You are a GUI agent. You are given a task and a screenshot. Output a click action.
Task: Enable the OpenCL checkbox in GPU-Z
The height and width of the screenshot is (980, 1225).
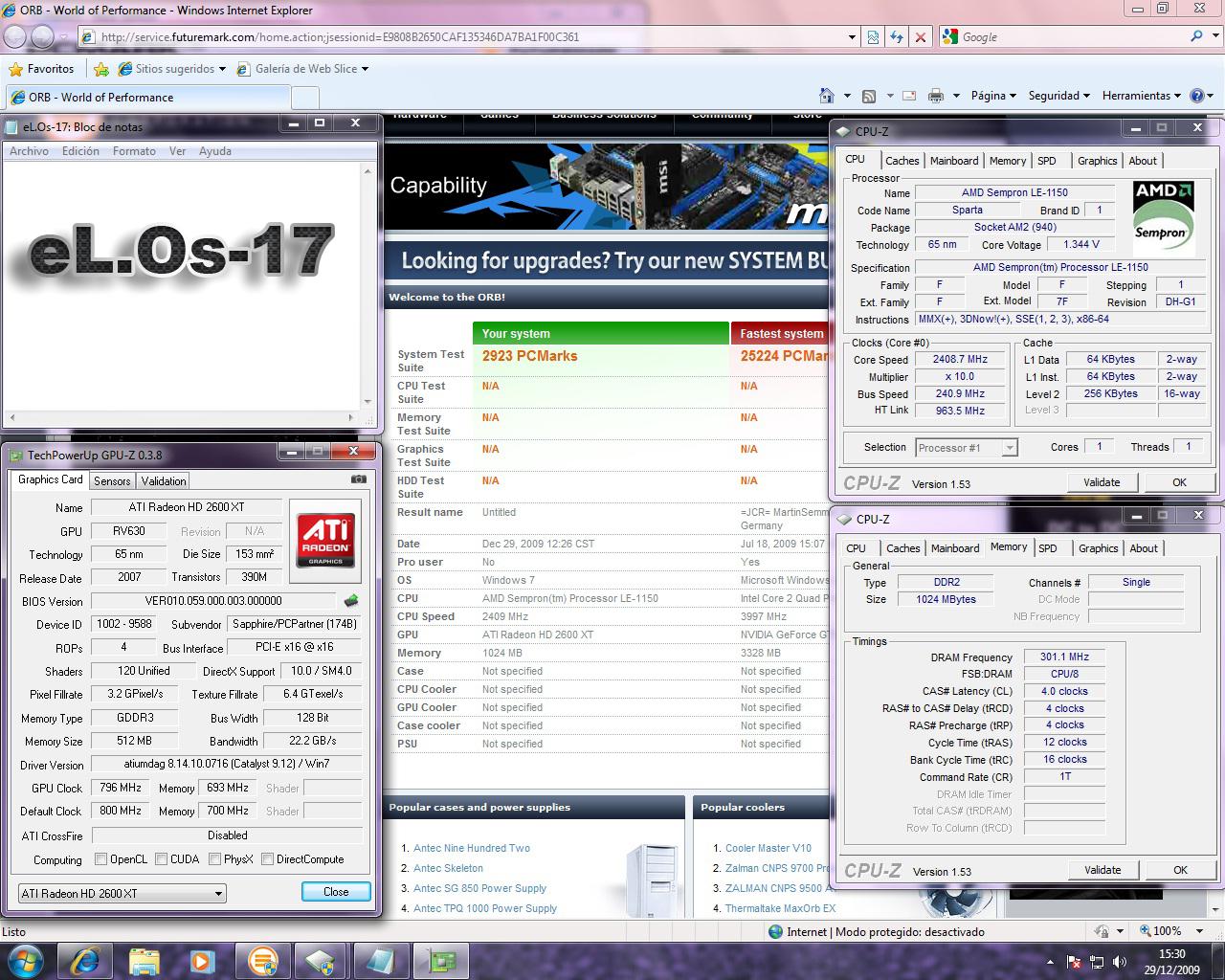pos(100,859)
